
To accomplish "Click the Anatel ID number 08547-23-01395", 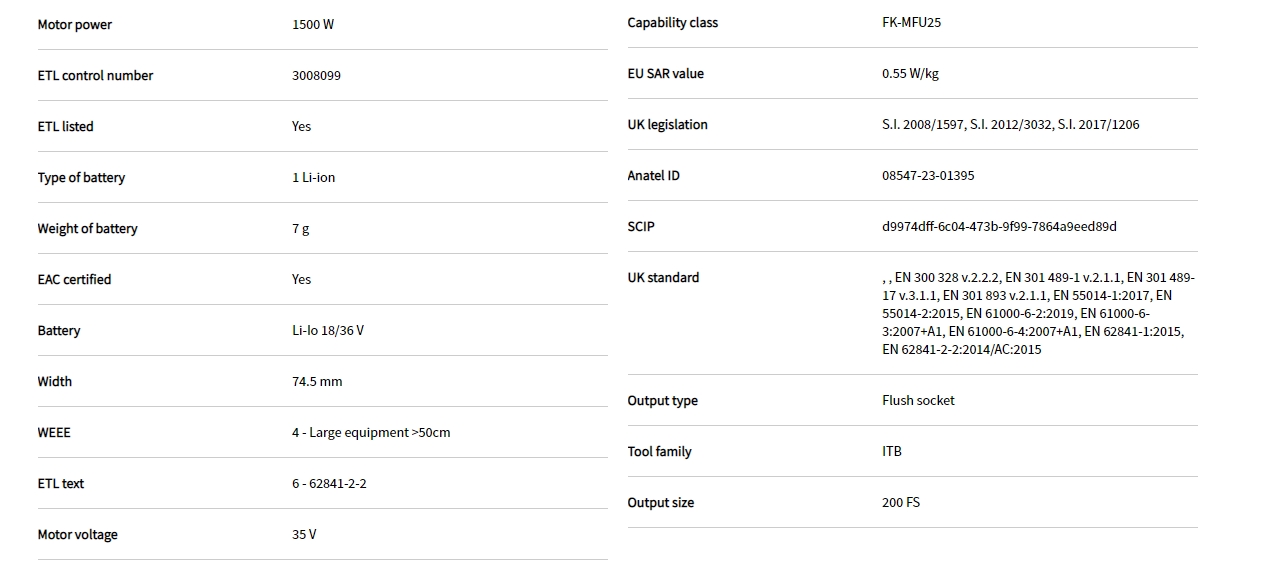I will click(928, 175).
